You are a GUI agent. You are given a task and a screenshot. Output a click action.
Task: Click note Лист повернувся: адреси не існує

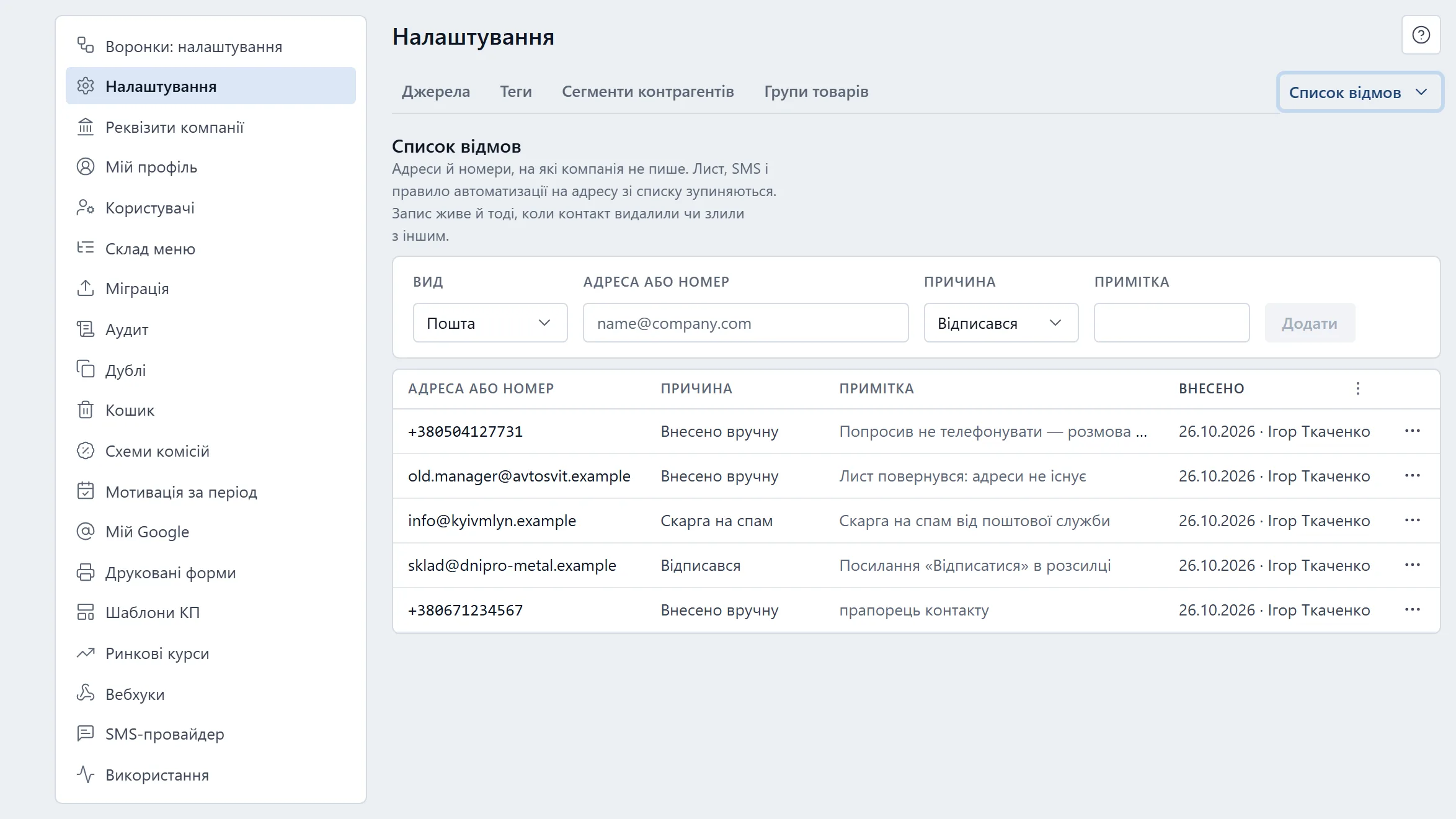(x=962, y=476)
